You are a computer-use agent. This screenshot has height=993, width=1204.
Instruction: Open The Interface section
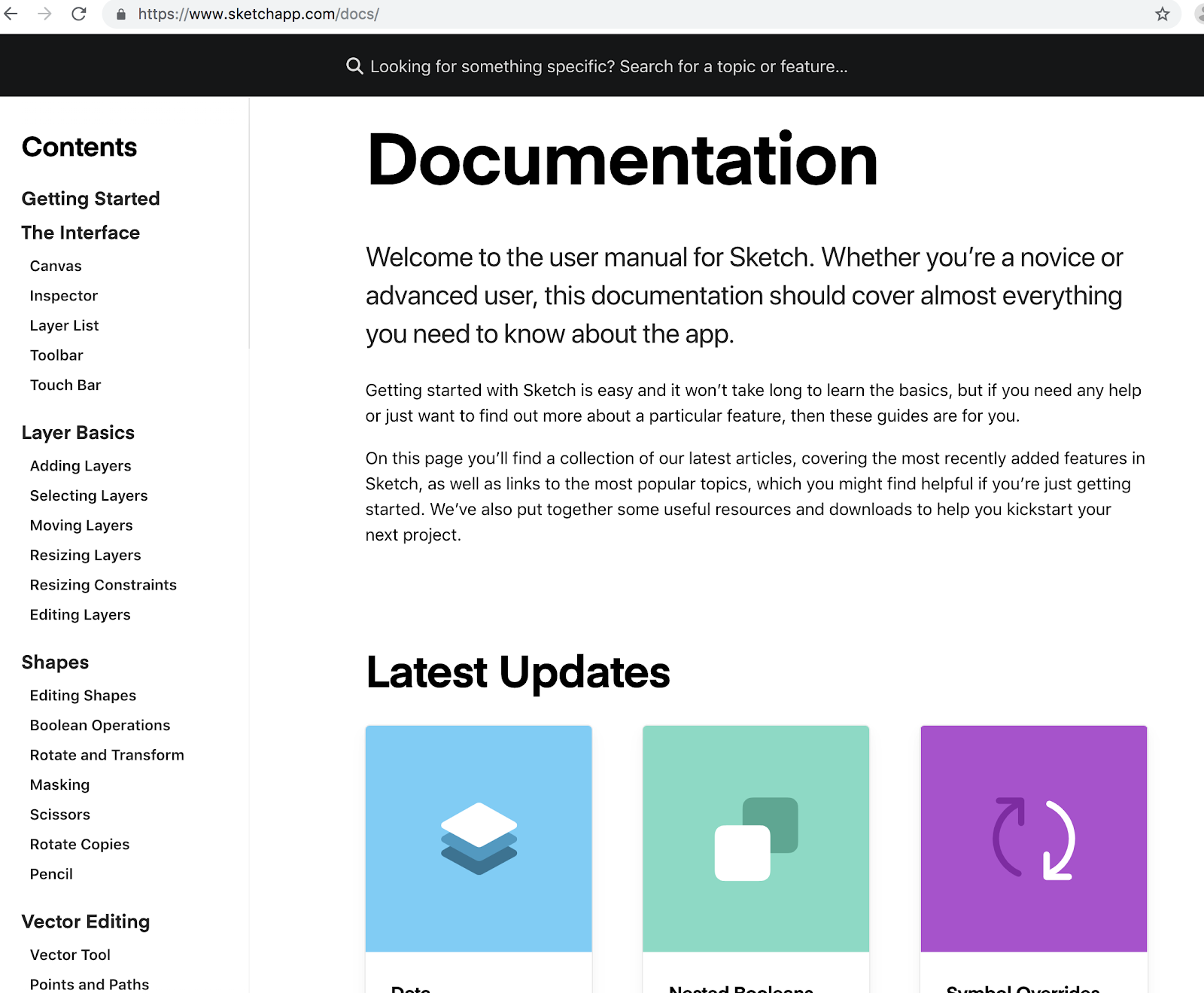click(x=81, y=233)
